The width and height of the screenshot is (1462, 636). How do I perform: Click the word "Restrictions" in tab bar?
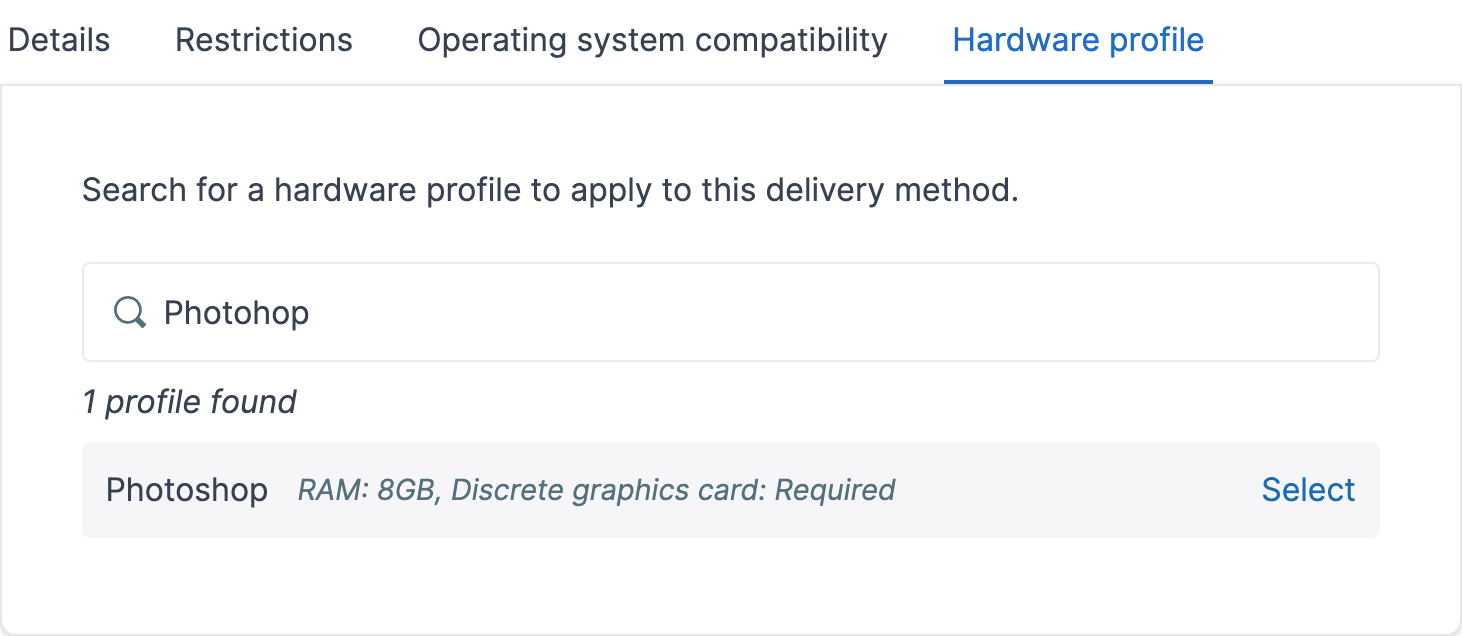coord(264,40)
